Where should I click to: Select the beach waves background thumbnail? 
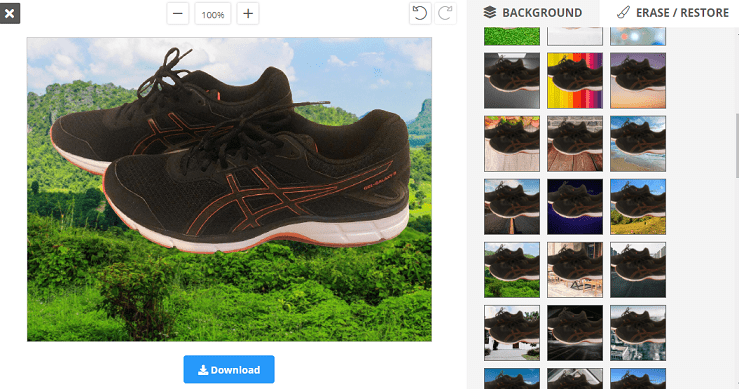click(x=638, y=144)
